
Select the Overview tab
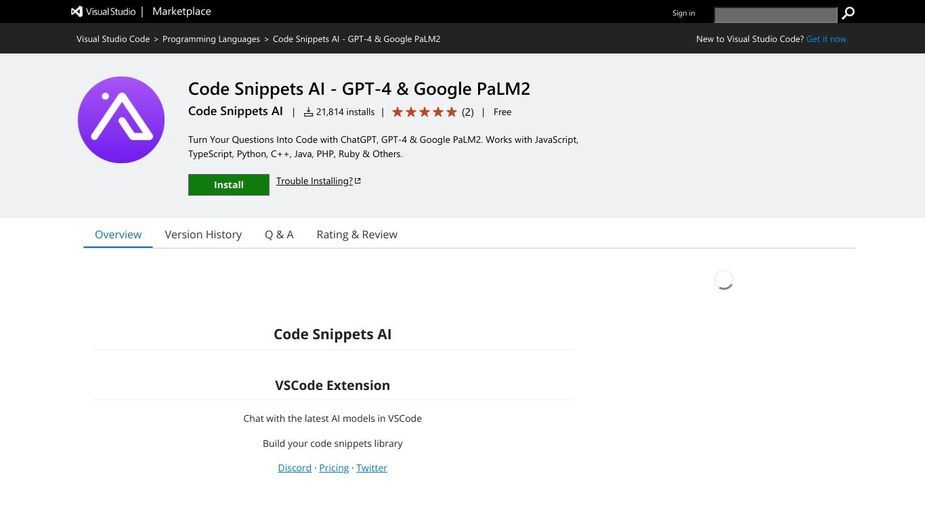(118, 234)
